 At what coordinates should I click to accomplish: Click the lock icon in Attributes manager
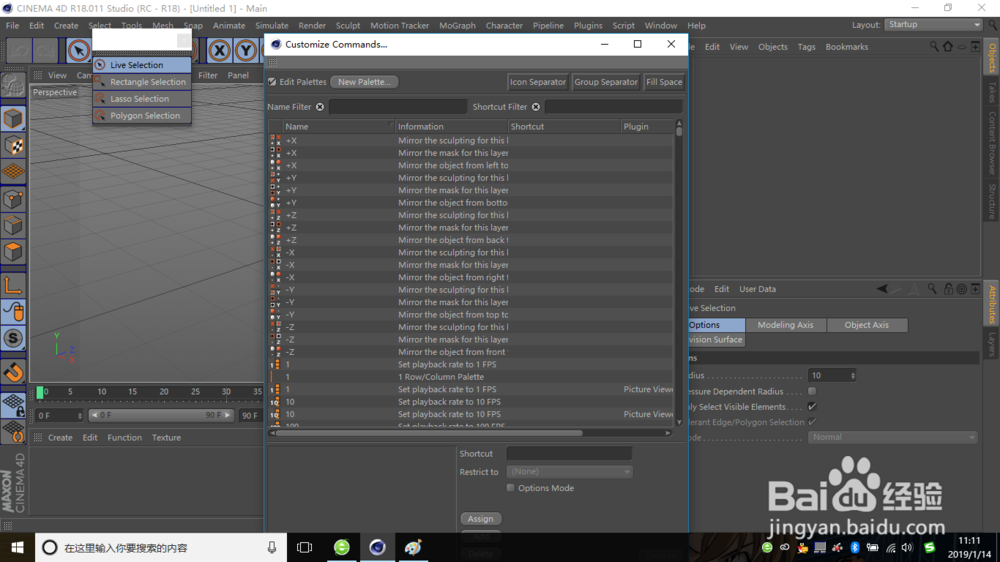pyautogui.click(x=948, y=289)
